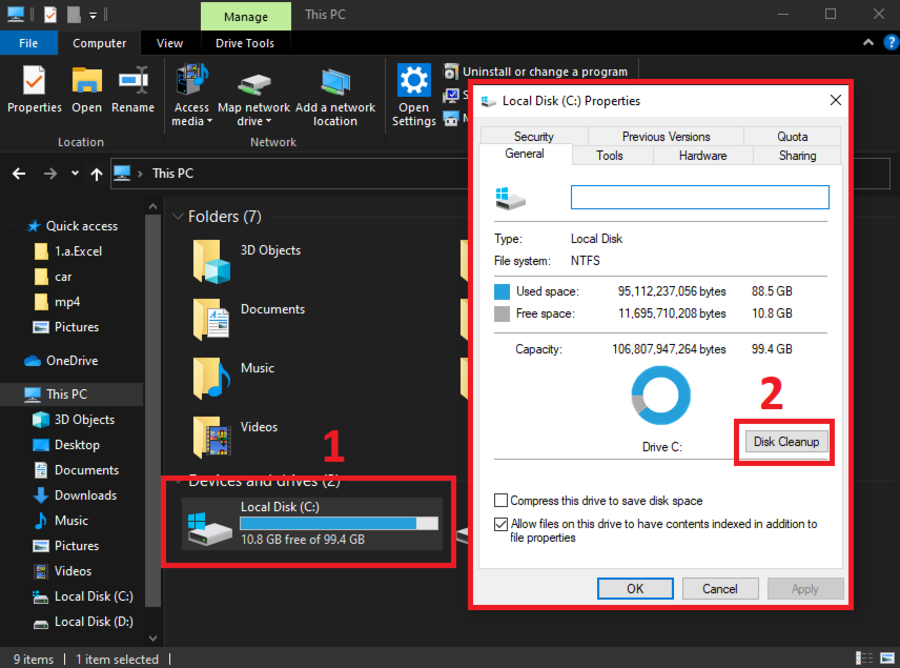Select the 3D Objects folder icon

[211, 262]
